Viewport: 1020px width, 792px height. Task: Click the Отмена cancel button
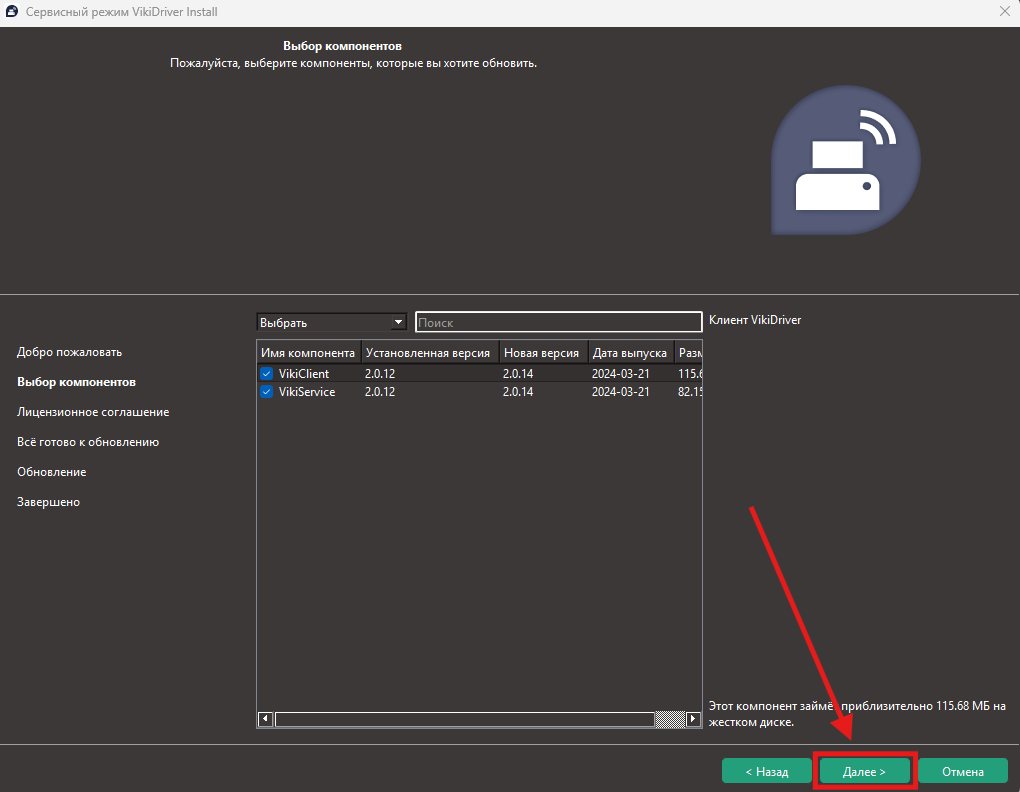tap(963, 771)
